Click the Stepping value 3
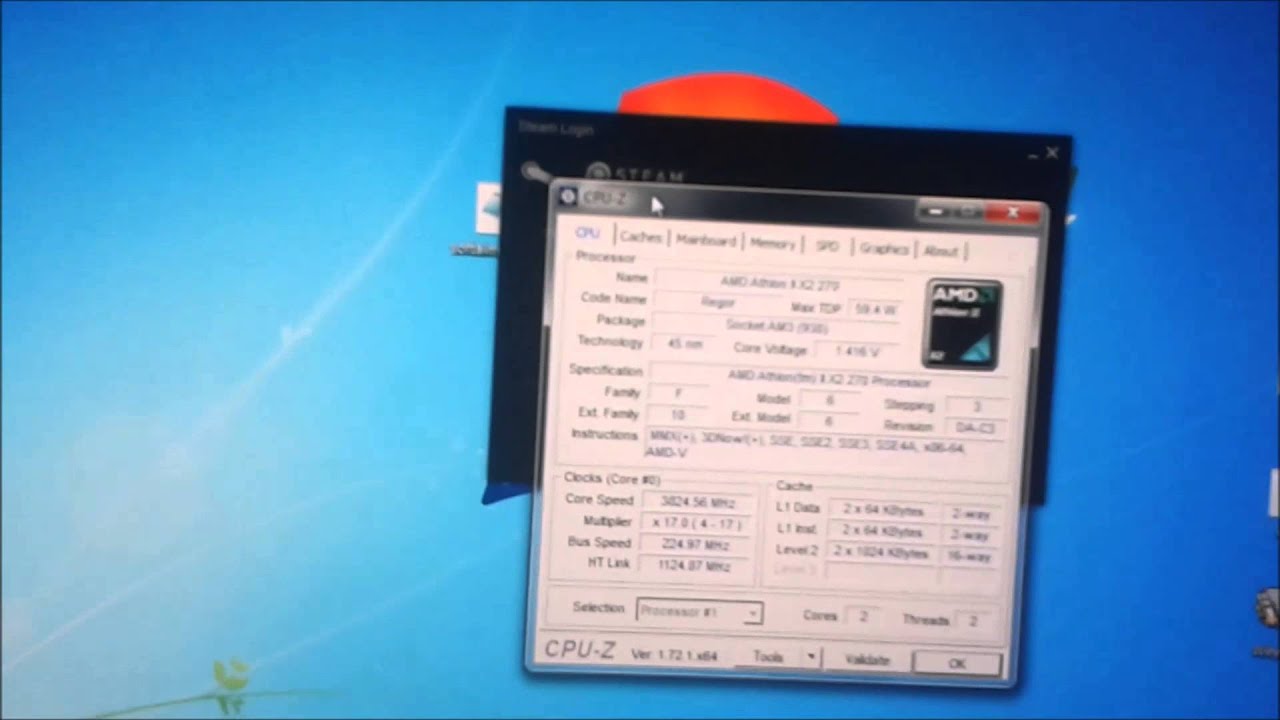The width and height of the screenshot is (1280, 720). click(x=976, y=406)
